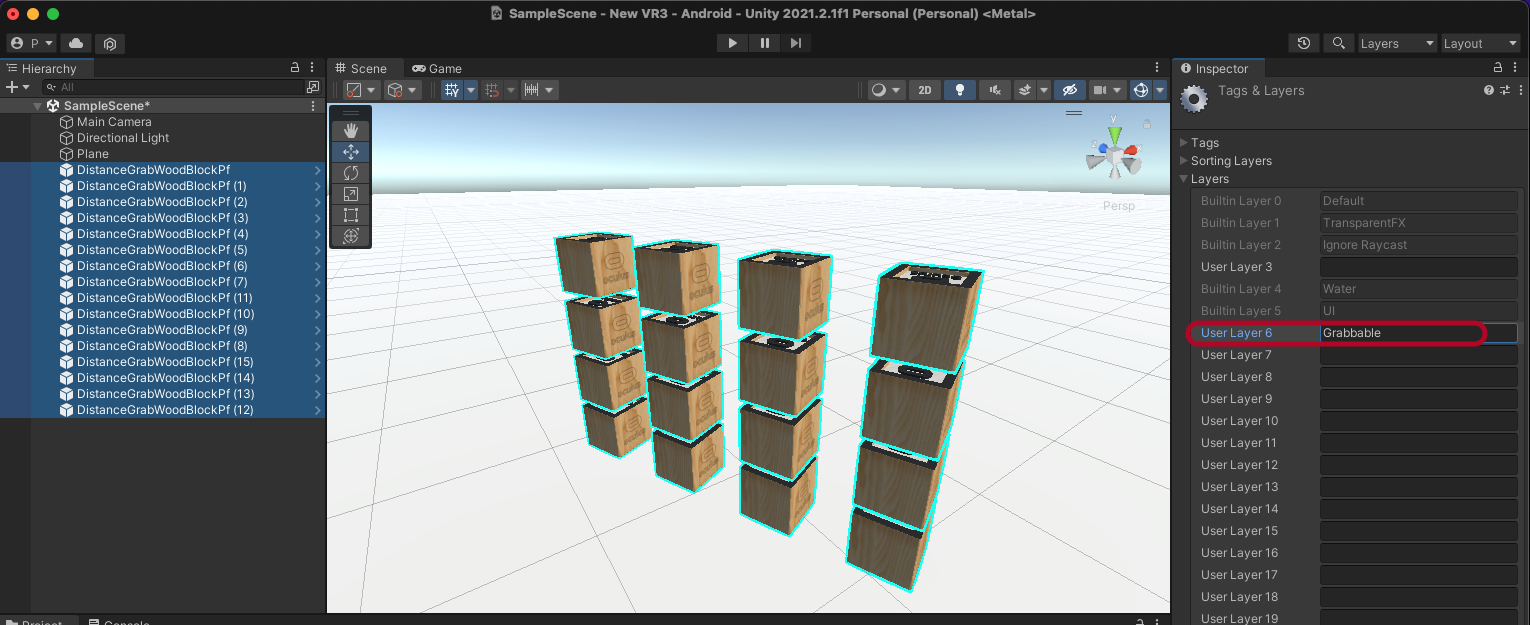Screen dimensions: 1530x625
Task: Start Play mode
Action: 733,43
